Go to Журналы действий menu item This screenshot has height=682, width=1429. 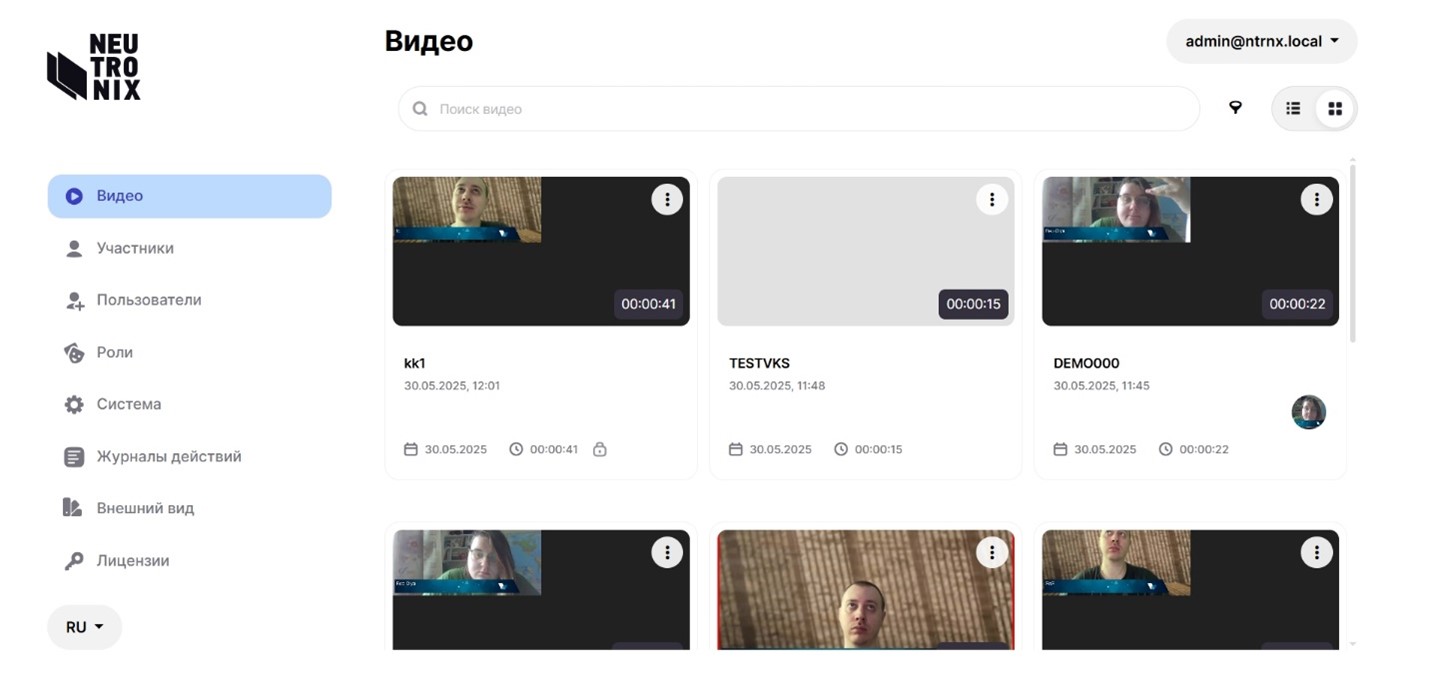tap(168, 456)
